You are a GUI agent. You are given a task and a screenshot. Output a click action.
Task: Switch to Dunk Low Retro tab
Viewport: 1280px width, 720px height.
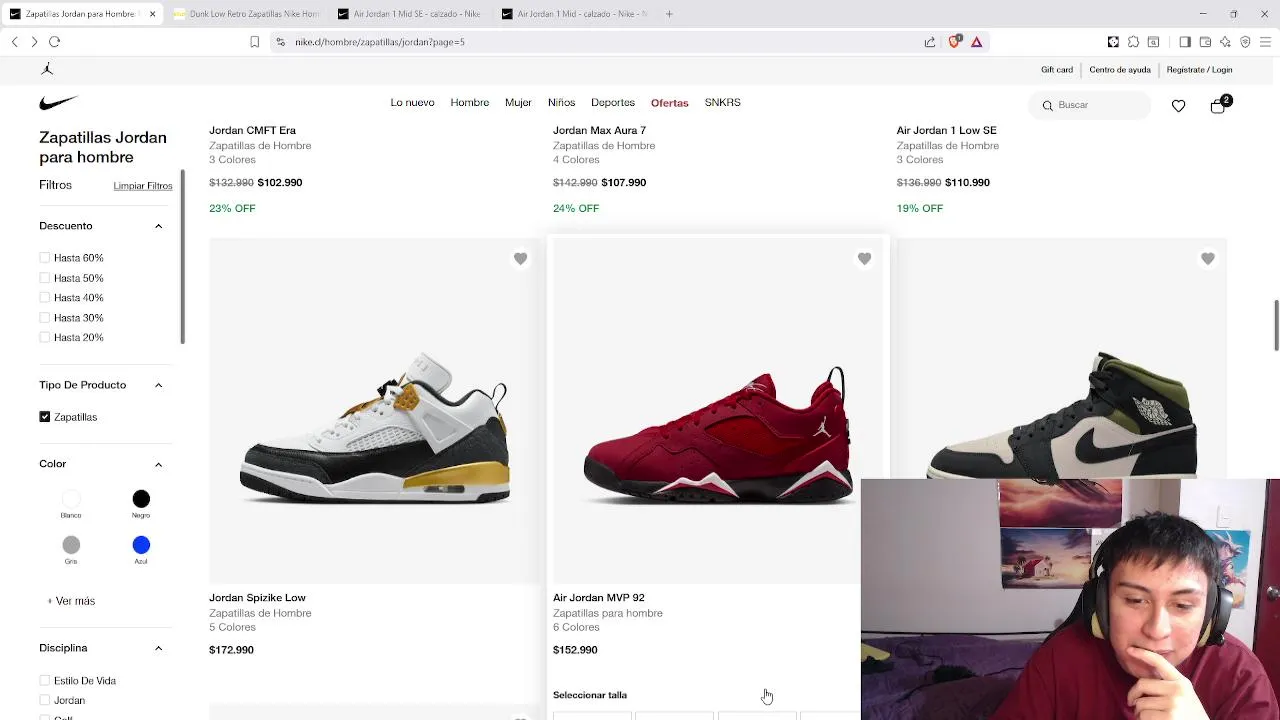coord(245,14)
